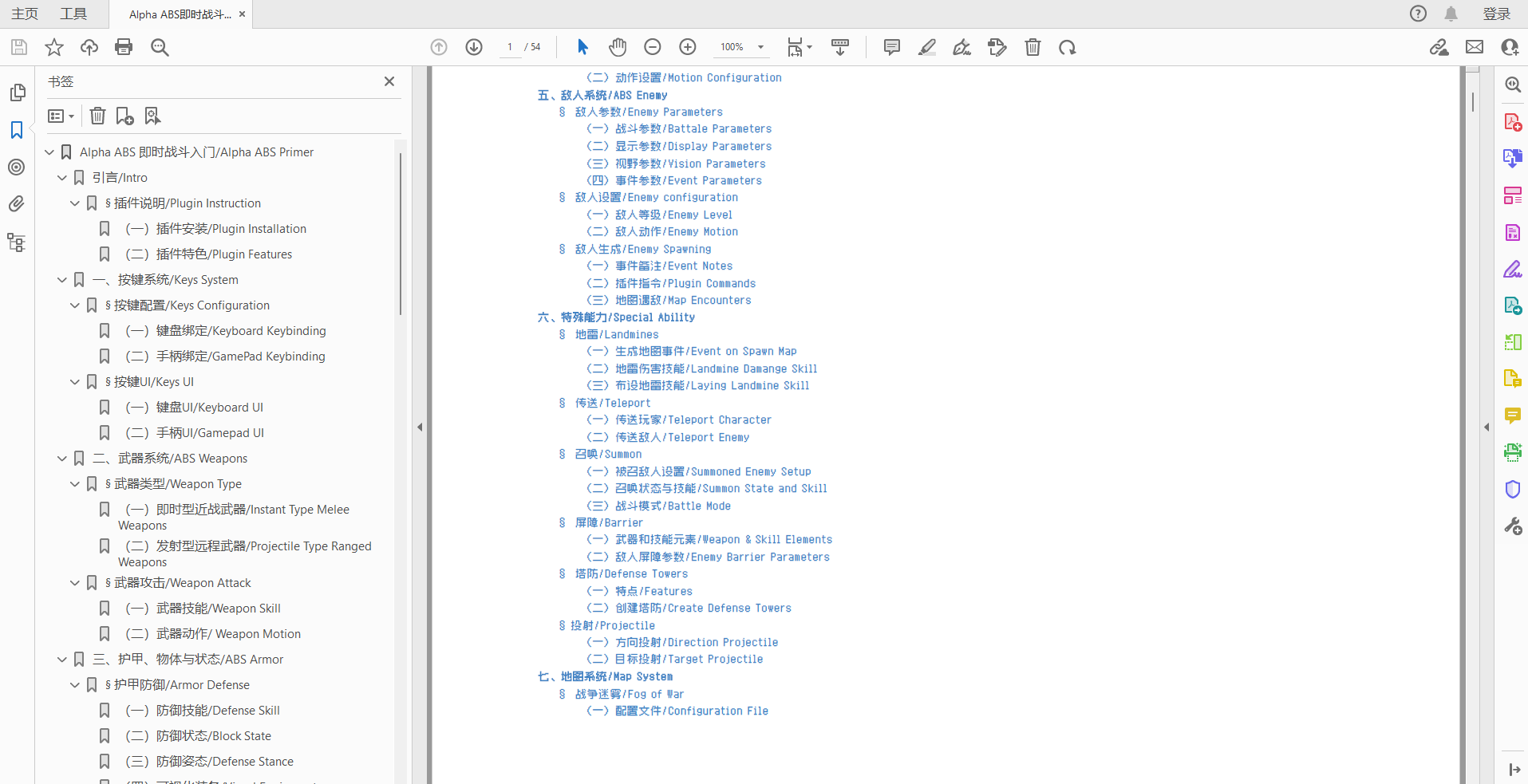Click the Save file icon
Viewport: 1528px width, 784px height.
19,47
